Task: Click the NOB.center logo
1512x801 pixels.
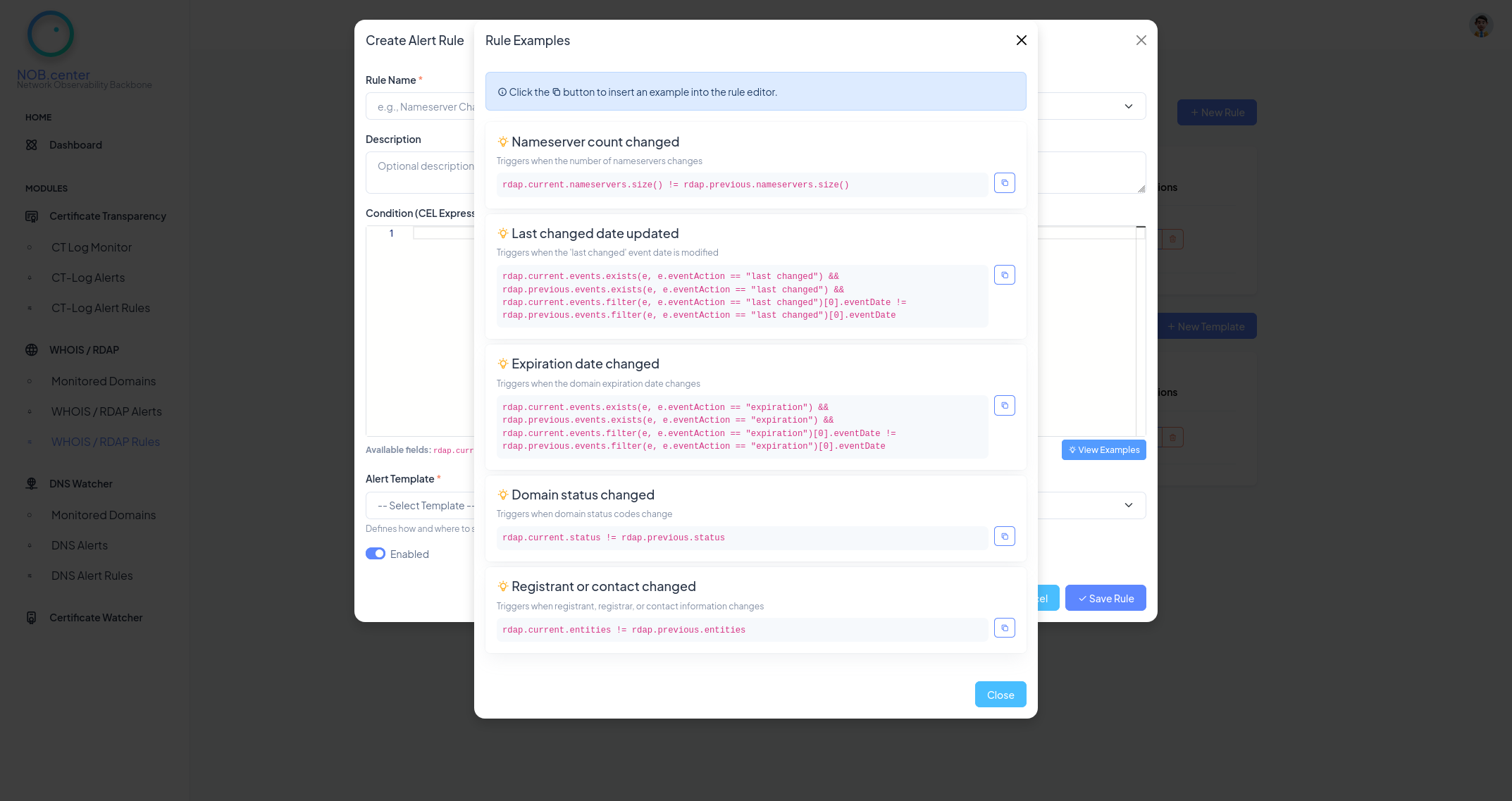Action: (x=51, y=34)
